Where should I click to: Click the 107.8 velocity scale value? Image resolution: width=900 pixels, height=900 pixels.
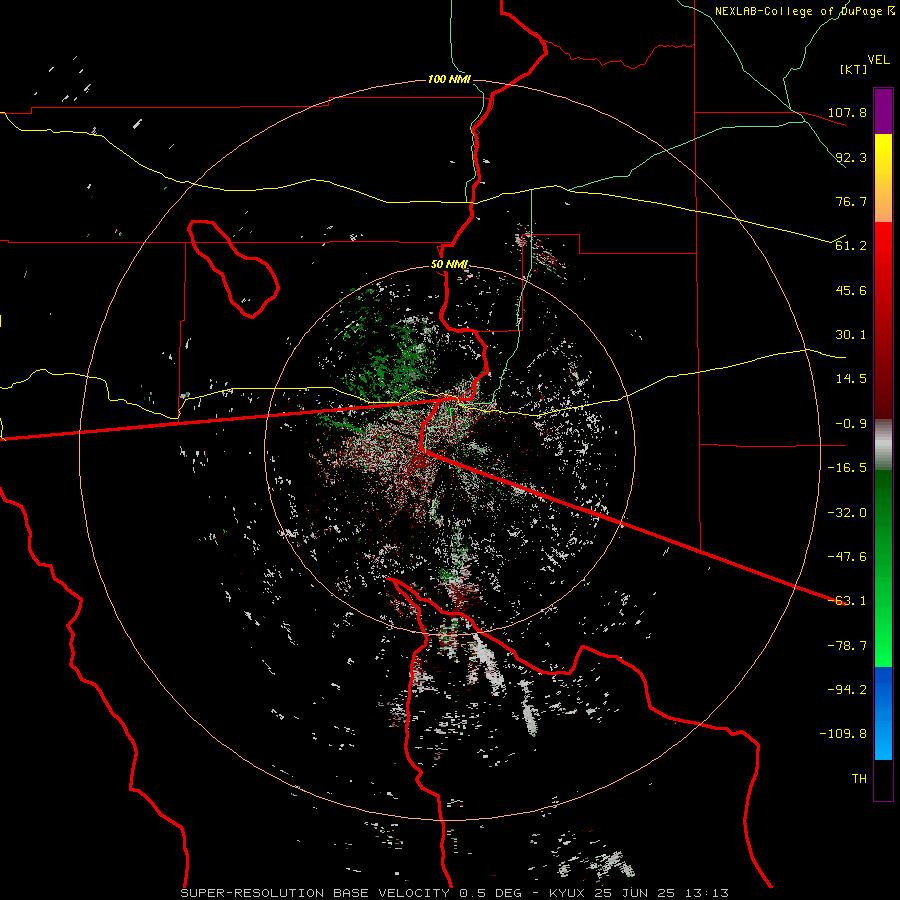(847, 112)
